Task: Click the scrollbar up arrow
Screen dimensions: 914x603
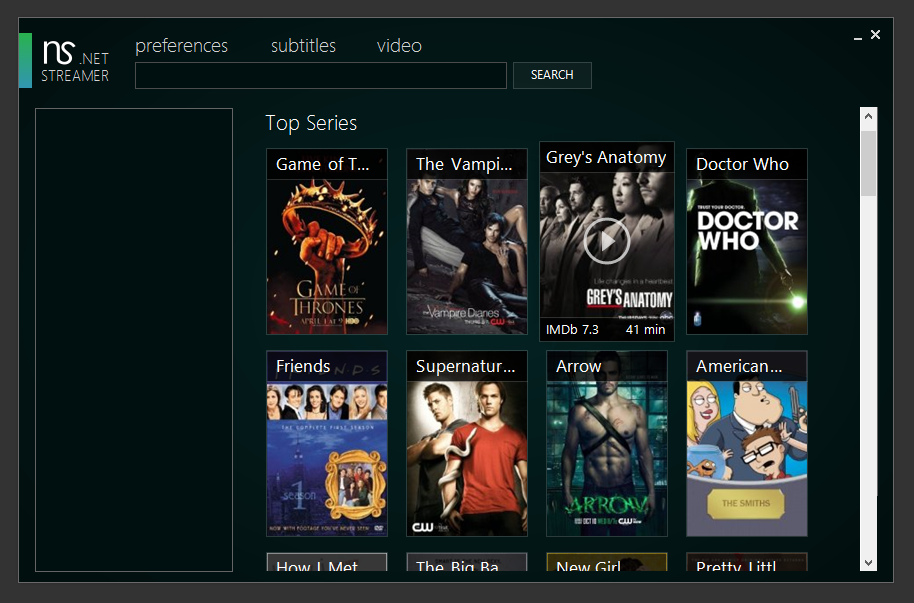Action: coord(869,116)
